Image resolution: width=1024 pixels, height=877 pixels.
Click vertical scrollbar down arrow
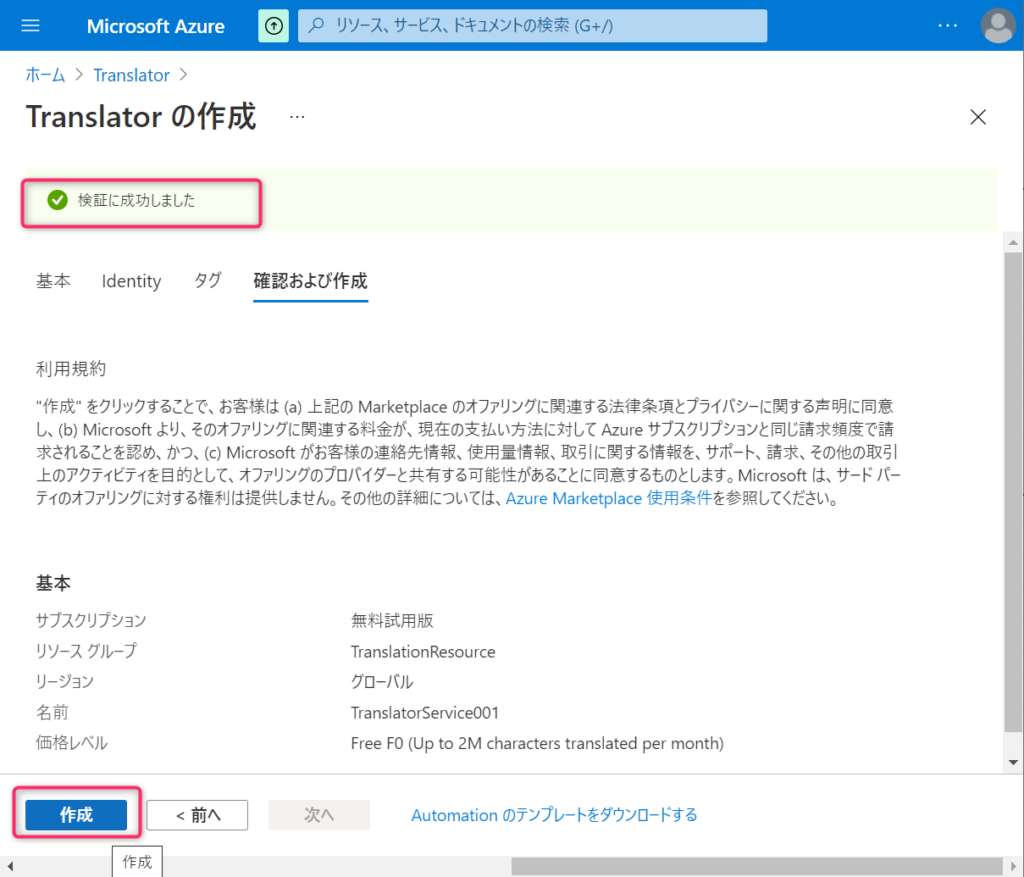tap(1013, 762)
